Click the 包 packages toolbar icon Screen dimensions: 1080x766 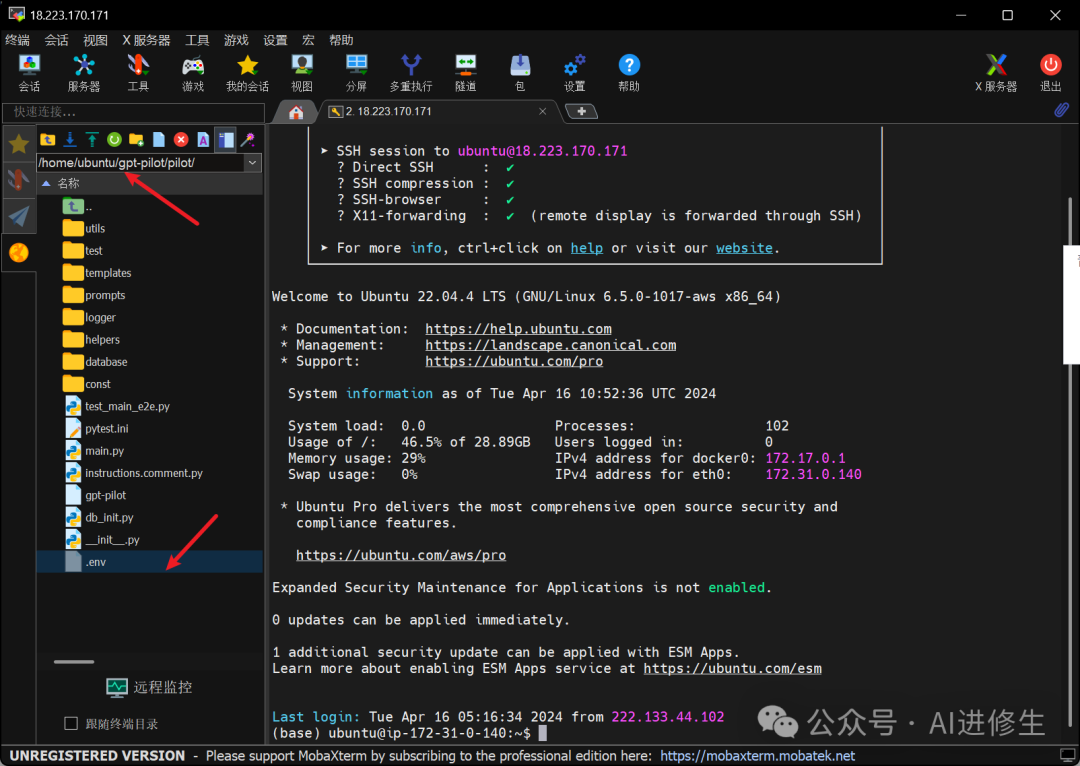coord(520,72)
